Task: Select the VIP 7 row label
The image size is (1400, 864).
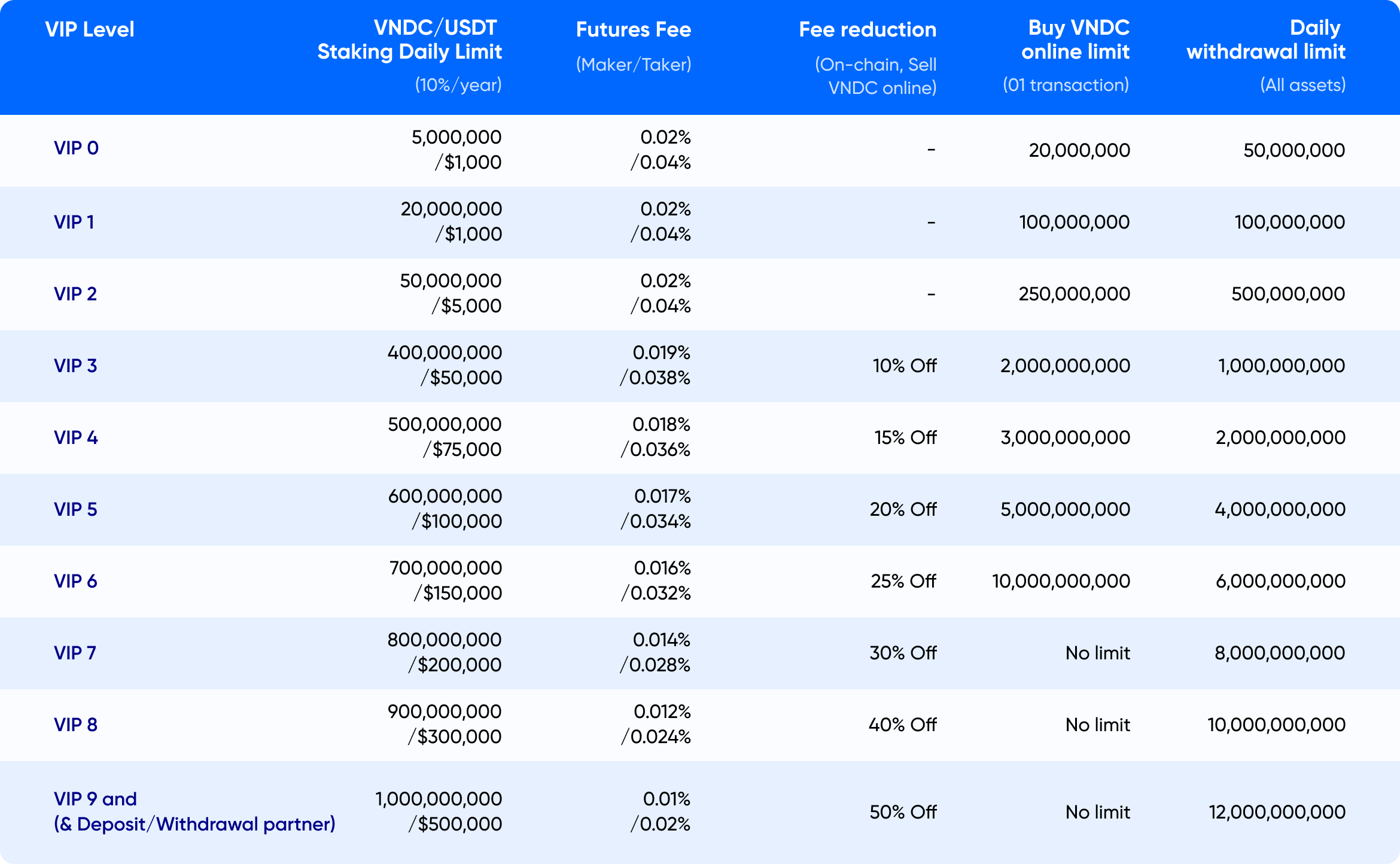Action: [x=75, y=653]
